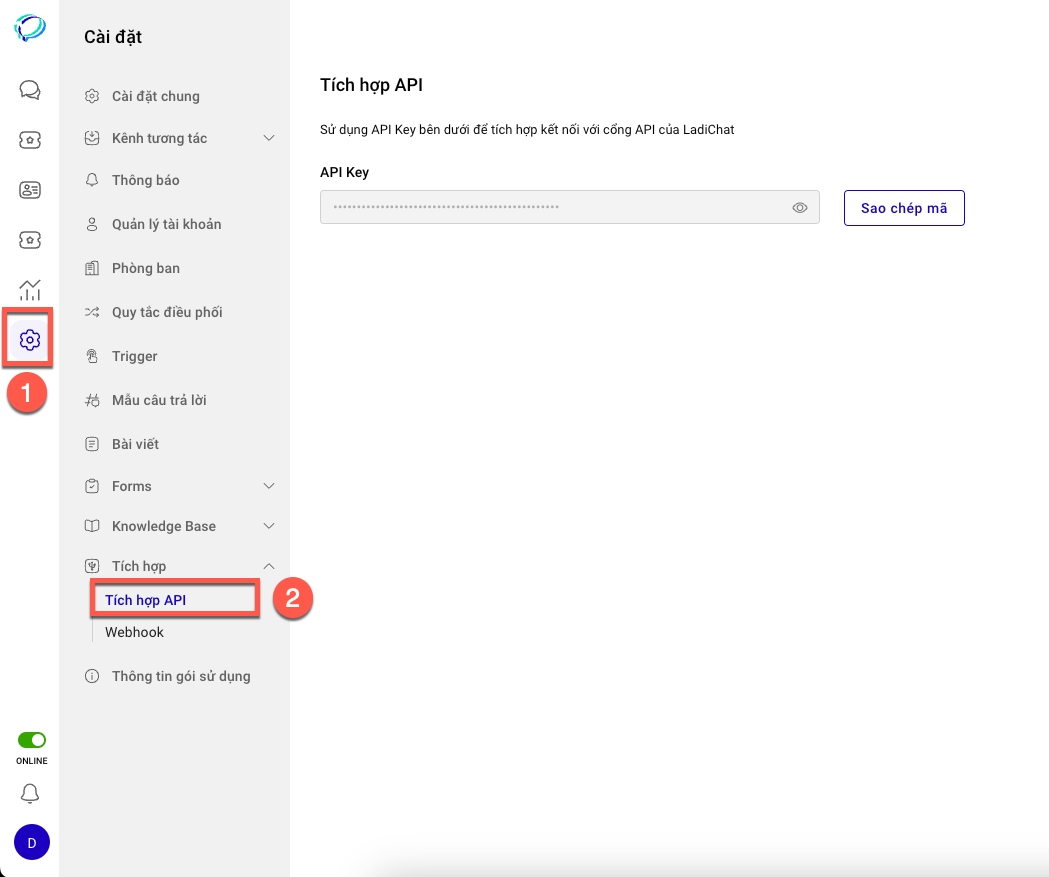Click the user avatar D
The height and width of the screenshot is (877, 1049).
click(31, 843)
